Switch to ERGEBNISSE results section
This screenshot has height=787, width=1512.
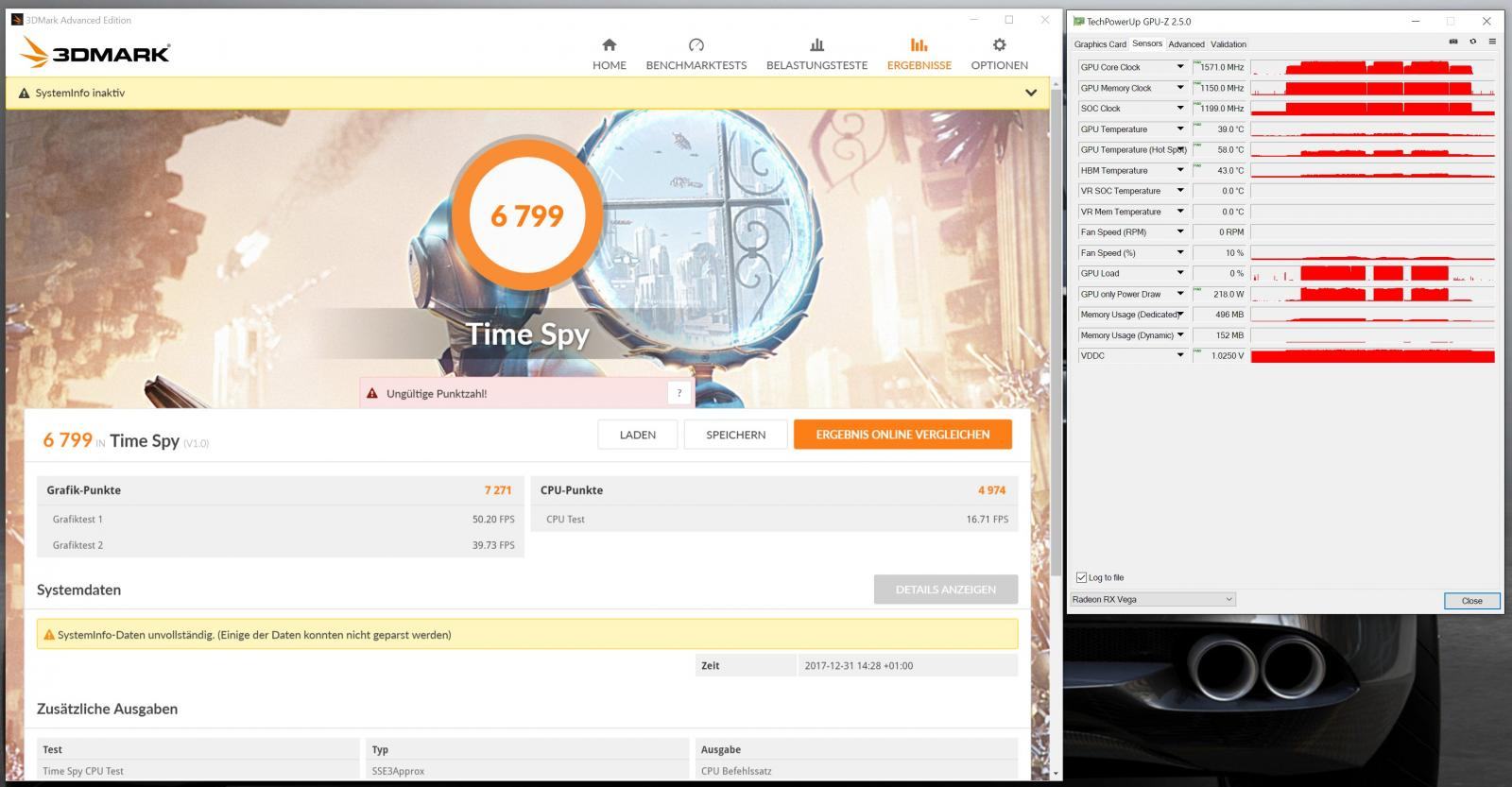919,54
